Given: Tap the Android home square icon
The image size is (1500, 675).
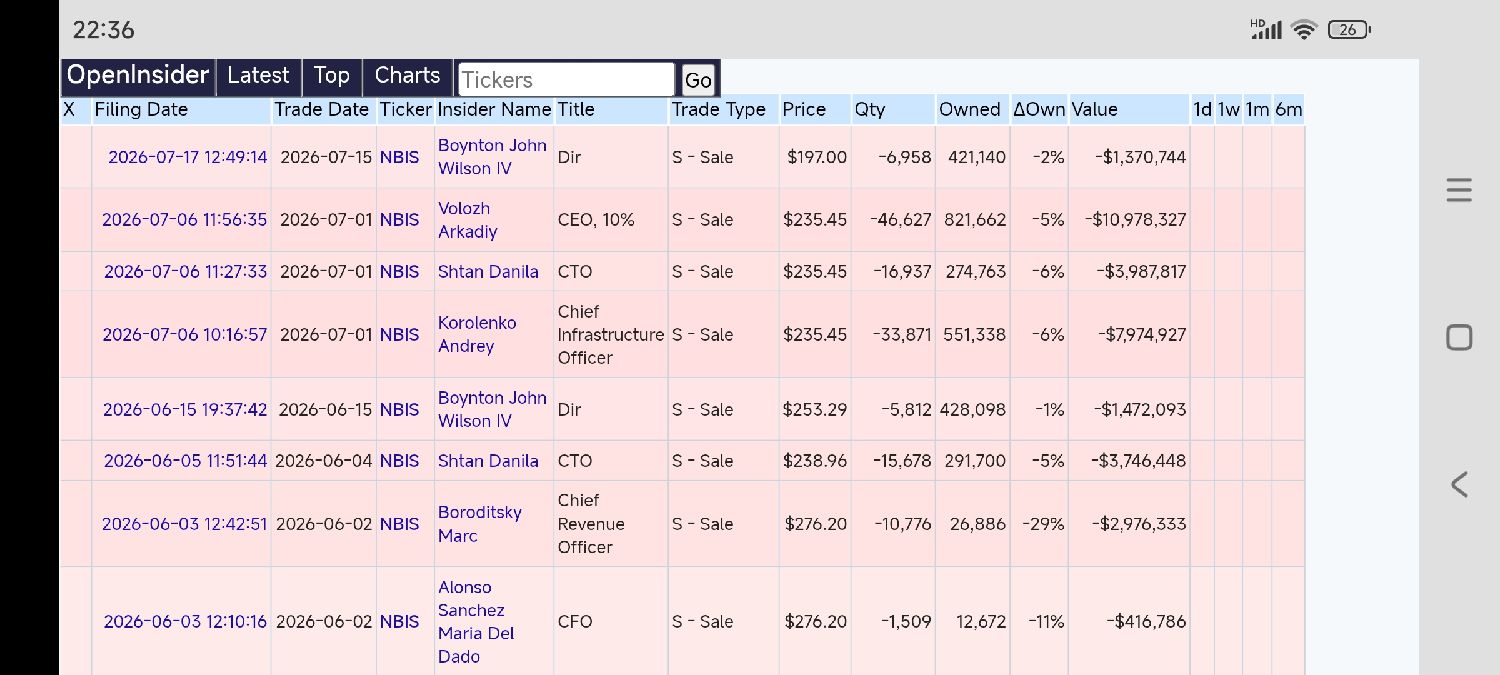Looking at the screenshot, I should coord(1459,337).
